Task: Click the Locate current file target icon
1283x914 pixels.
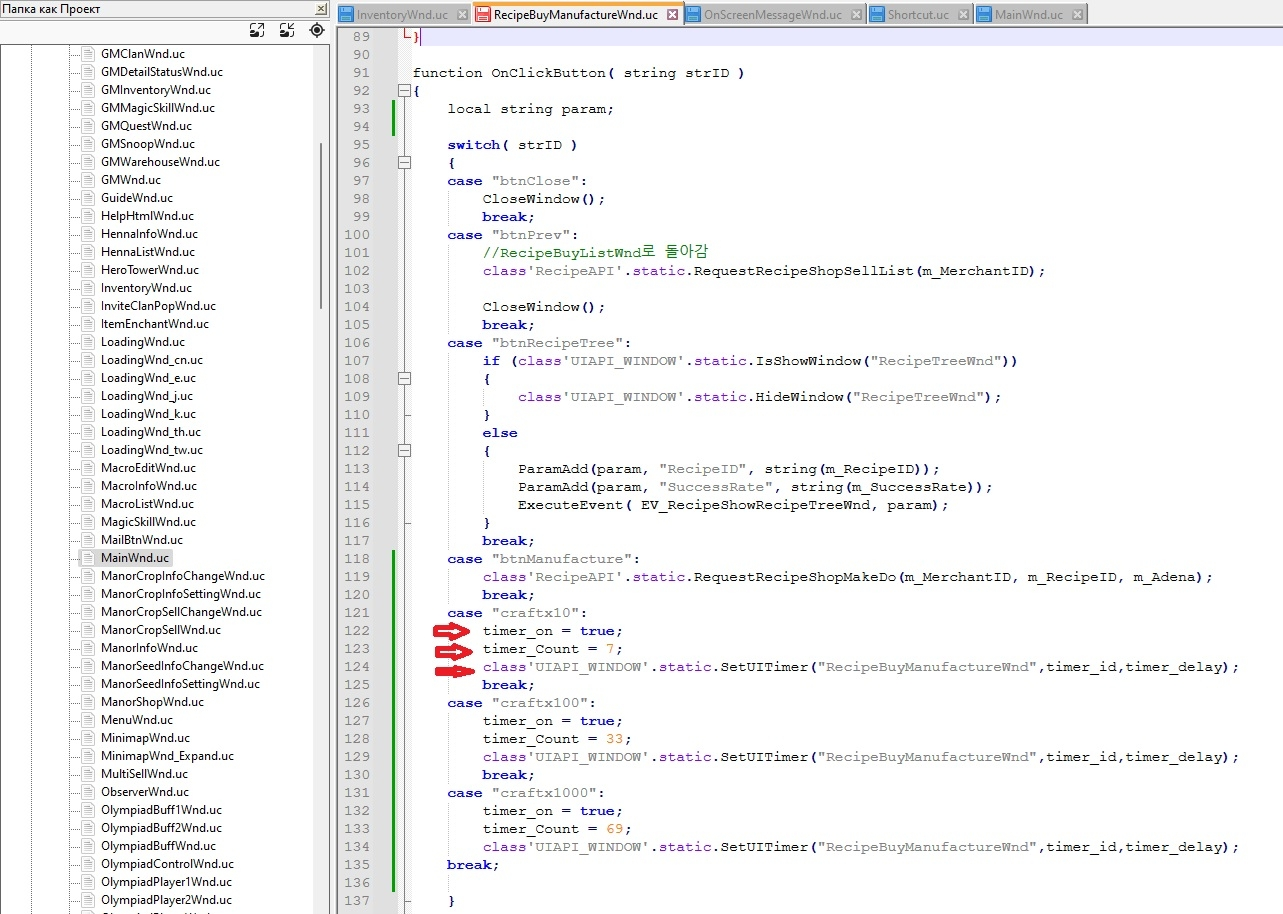Action: [x=317, y=30]
